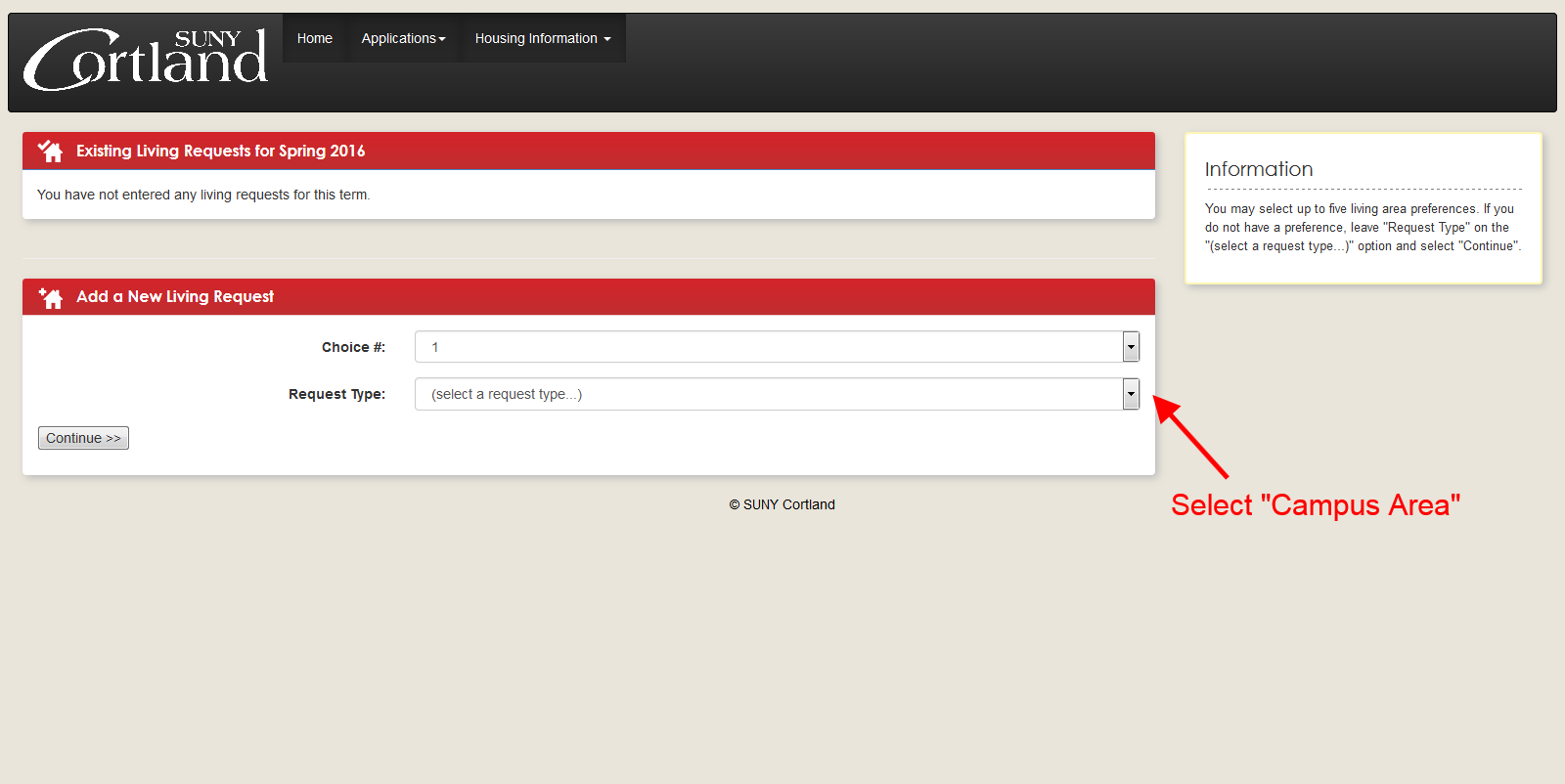The width and height of the screenshot is (1565, 784).
Task: Click the Information panel heading
Action: (1258, 169)
